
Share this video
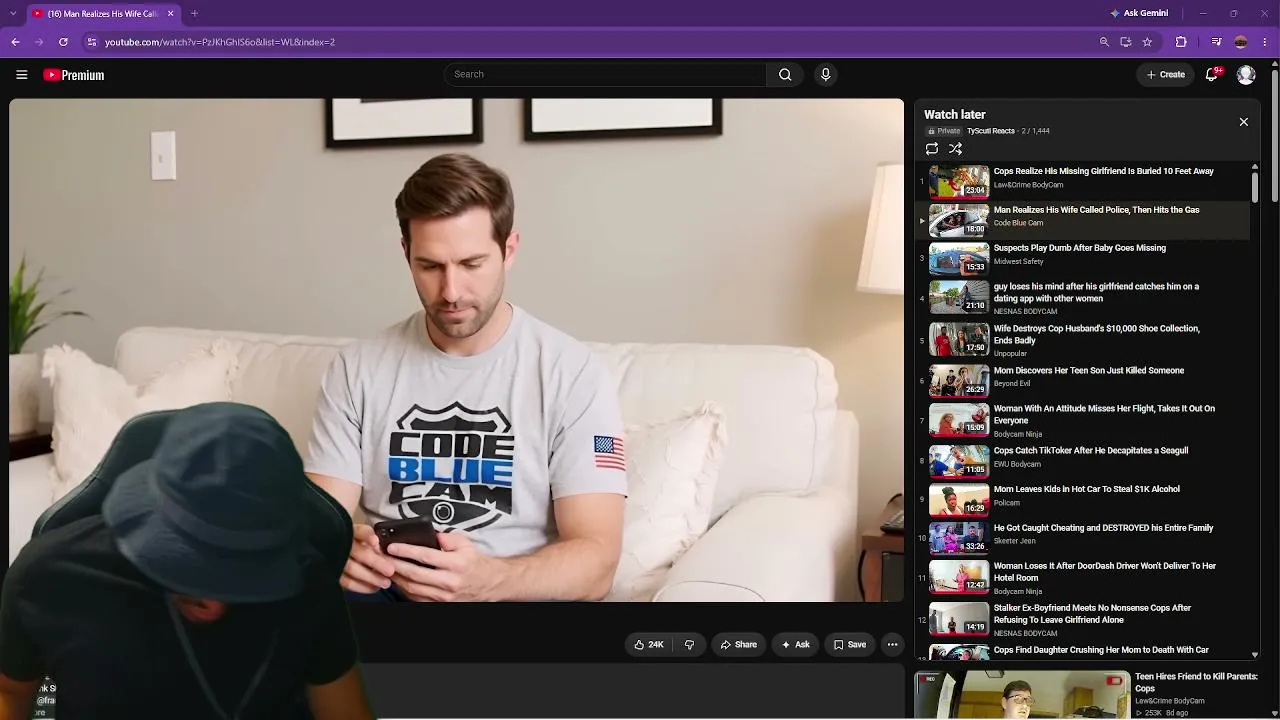(739, 645)
